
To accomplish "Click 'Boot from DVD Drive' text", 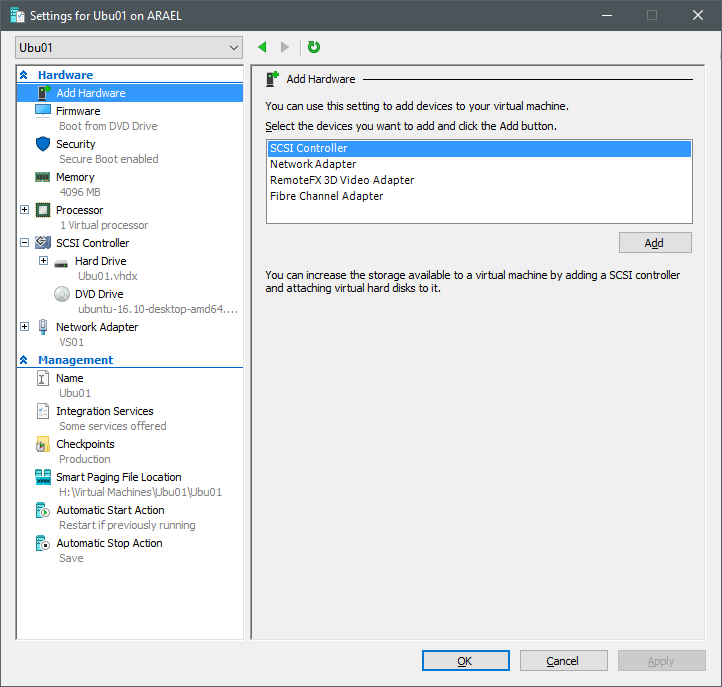I will click(108, 126).
